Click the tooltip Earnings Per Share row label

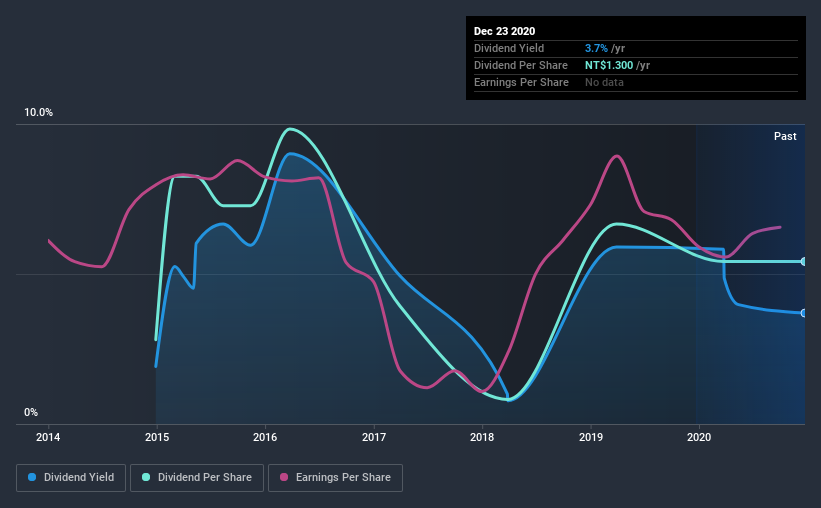click(521, 82)
